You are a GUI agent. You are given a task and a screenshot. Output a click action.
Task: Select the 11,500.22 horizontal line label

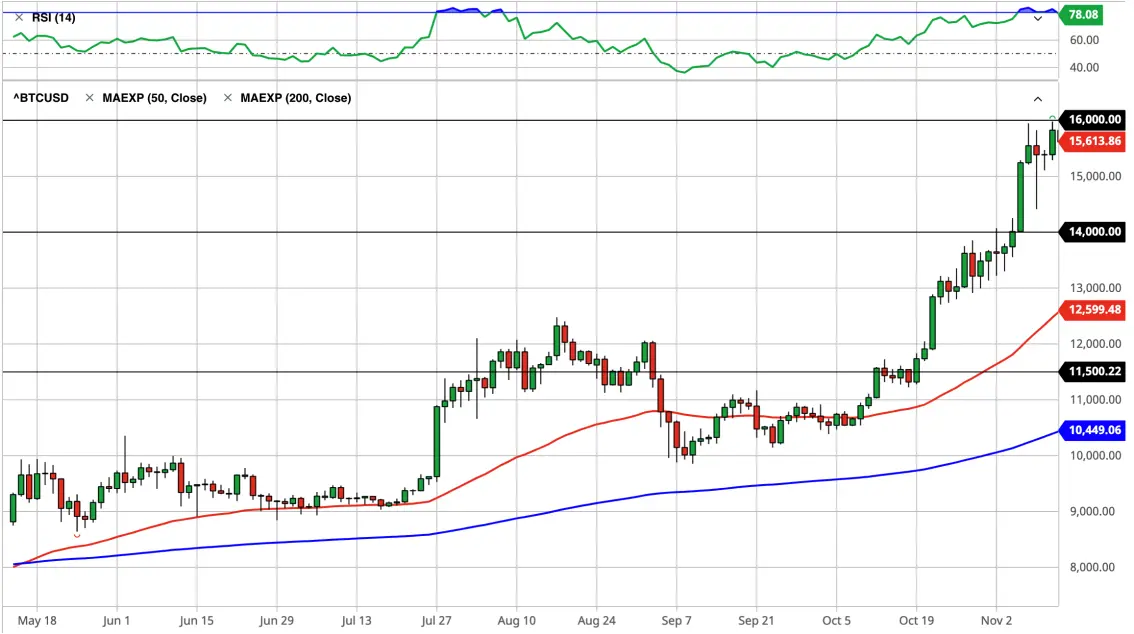click(x=1093, y=372)
